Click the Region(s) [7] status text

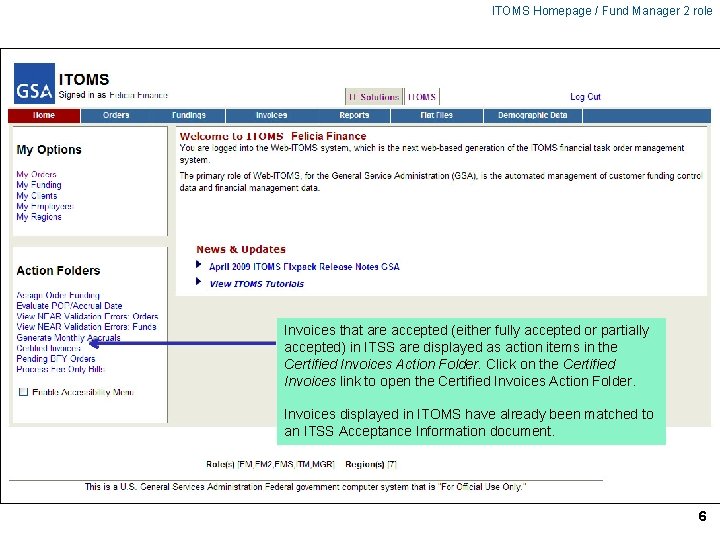pyautogui.click(x=371, y=464)
